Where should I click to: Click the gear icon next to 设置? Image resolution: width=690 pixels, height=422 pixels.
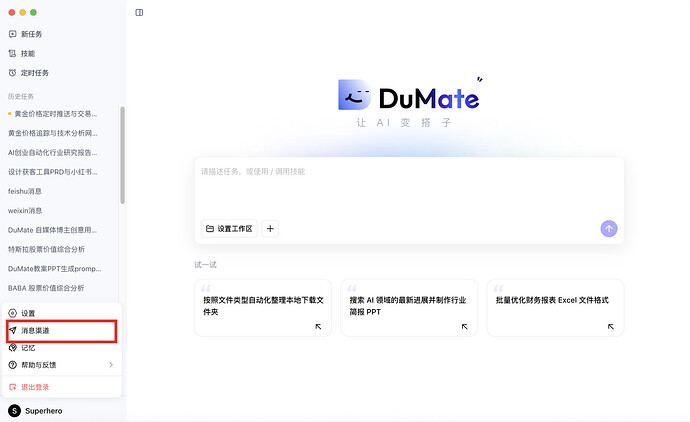point(12,313)
